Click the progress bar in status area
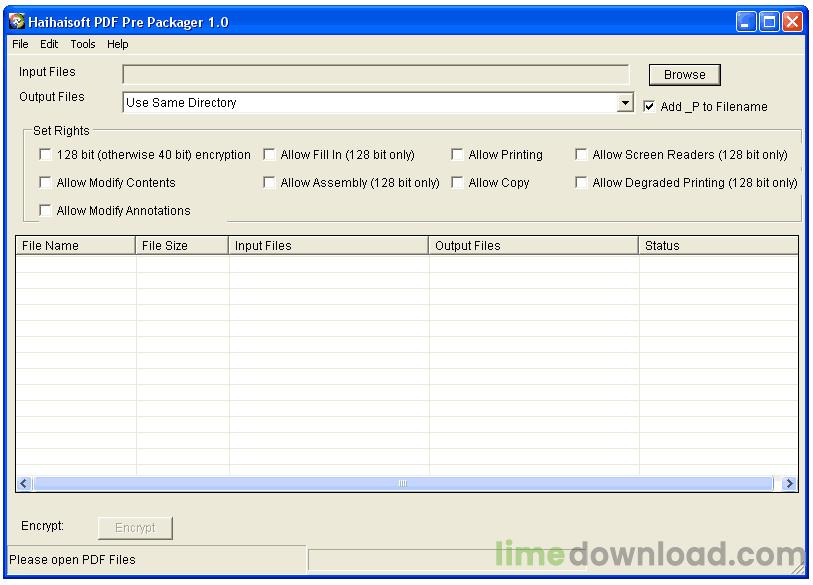This screenshot has height=585, width=813. [448, 560]
